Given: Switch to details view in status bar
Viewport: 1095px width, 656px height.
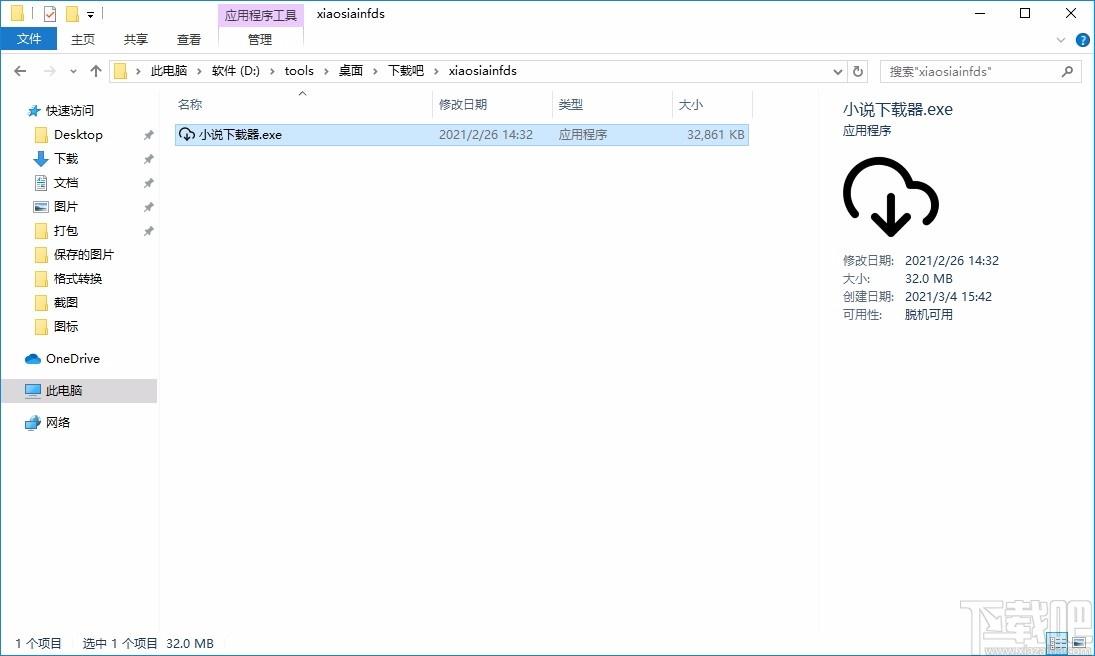Looking at the screenshot, I should pyautogui.click(x=1057, y=643).
